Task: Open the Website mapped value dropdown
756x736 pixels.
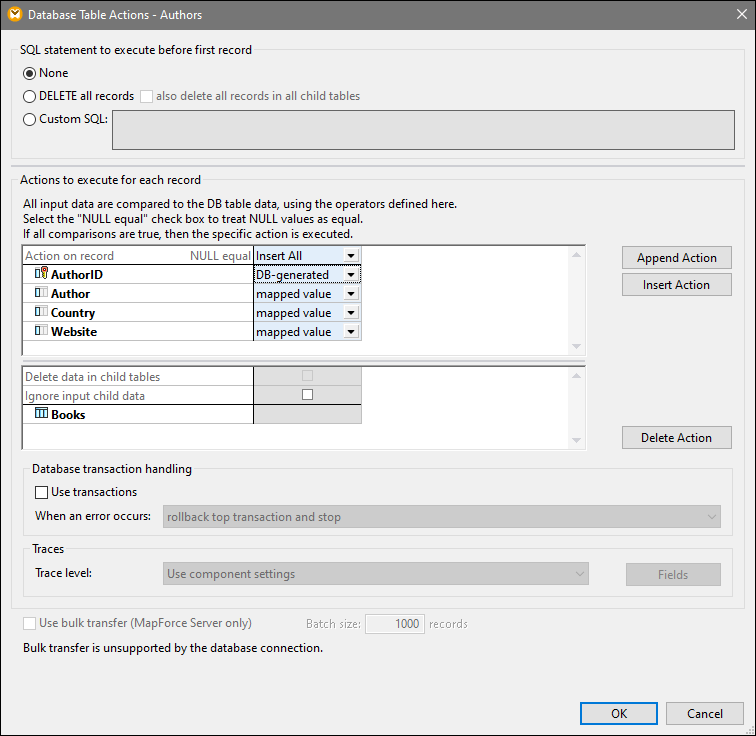Action: click(x=350, y=332)
